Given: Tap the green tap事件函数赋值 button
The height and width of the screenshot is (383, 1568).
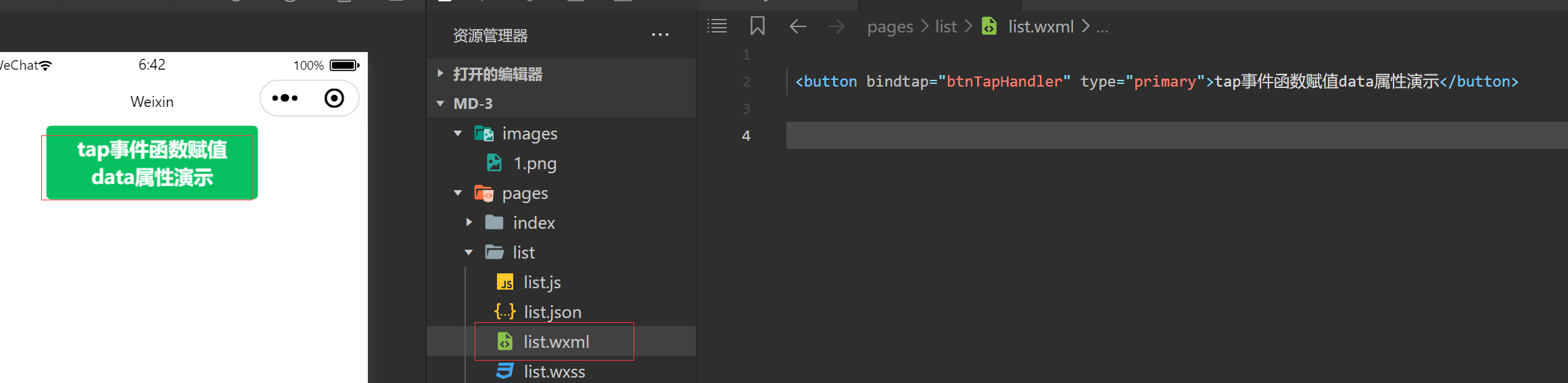Looking at the screenshot, I should tap(152, 163).
